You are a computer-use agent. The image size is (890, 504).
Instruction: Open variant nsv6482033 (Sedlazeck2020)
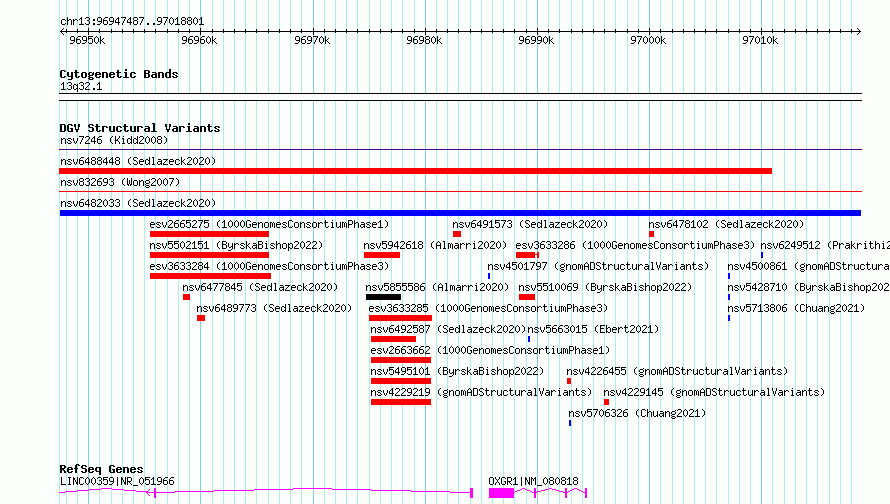[x=138, y=203]
